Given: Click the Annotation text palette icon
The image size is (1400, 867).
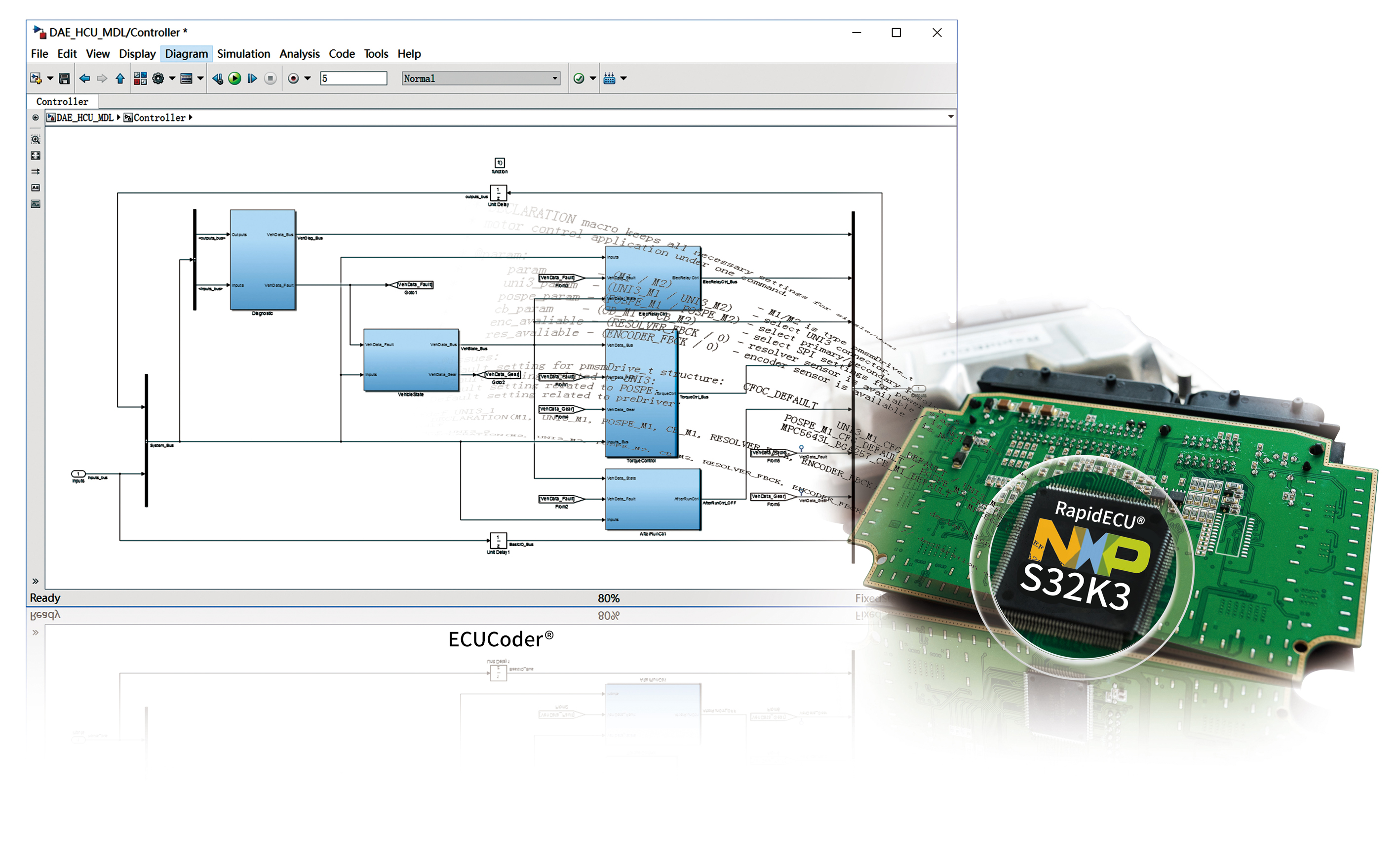Looking at the screenshot, I should coord(36,188).
